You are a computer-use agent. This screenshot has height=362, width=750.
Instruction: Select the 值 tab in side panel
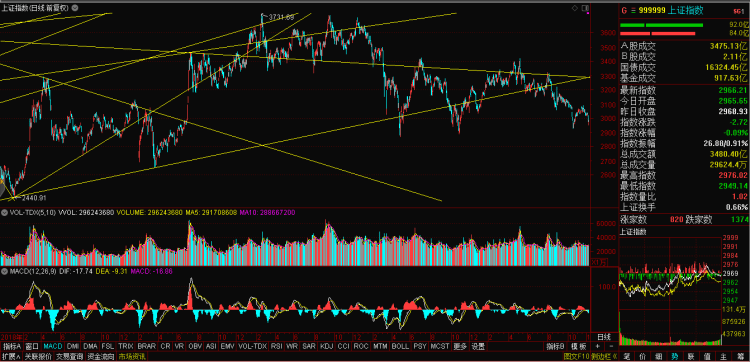(x=706, y=356)
